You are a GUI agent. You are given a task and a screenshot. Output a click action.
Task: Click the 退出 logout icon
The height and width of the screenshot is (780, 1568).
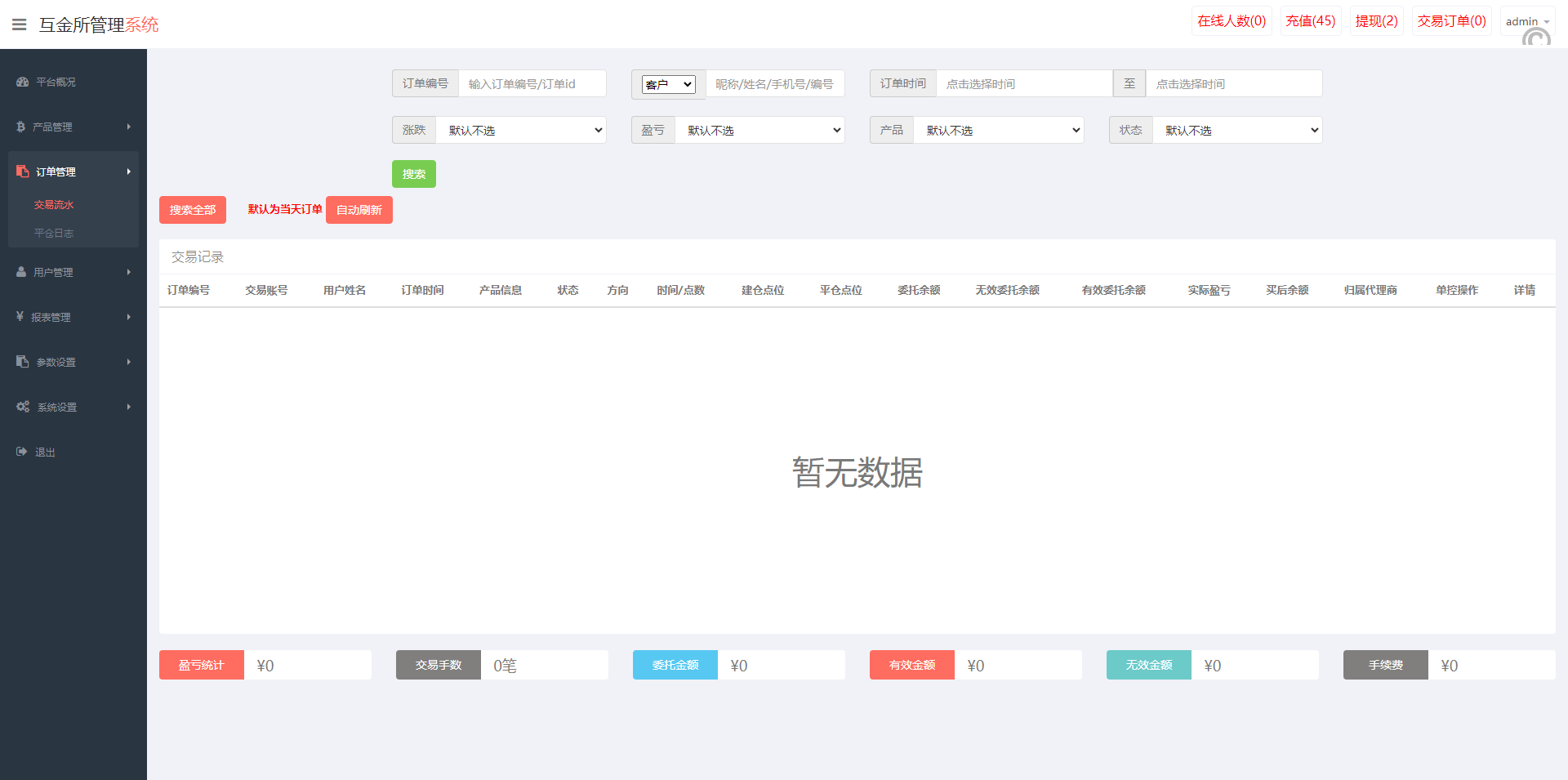click(21, 452)
